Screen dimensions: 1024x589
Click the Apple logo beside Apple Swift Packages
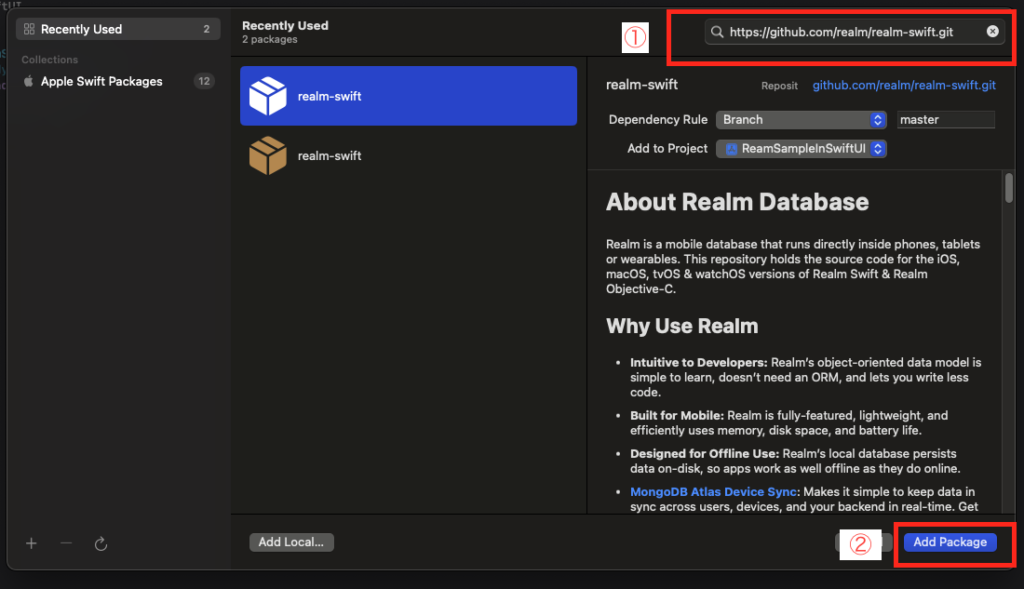click(29, 81)
